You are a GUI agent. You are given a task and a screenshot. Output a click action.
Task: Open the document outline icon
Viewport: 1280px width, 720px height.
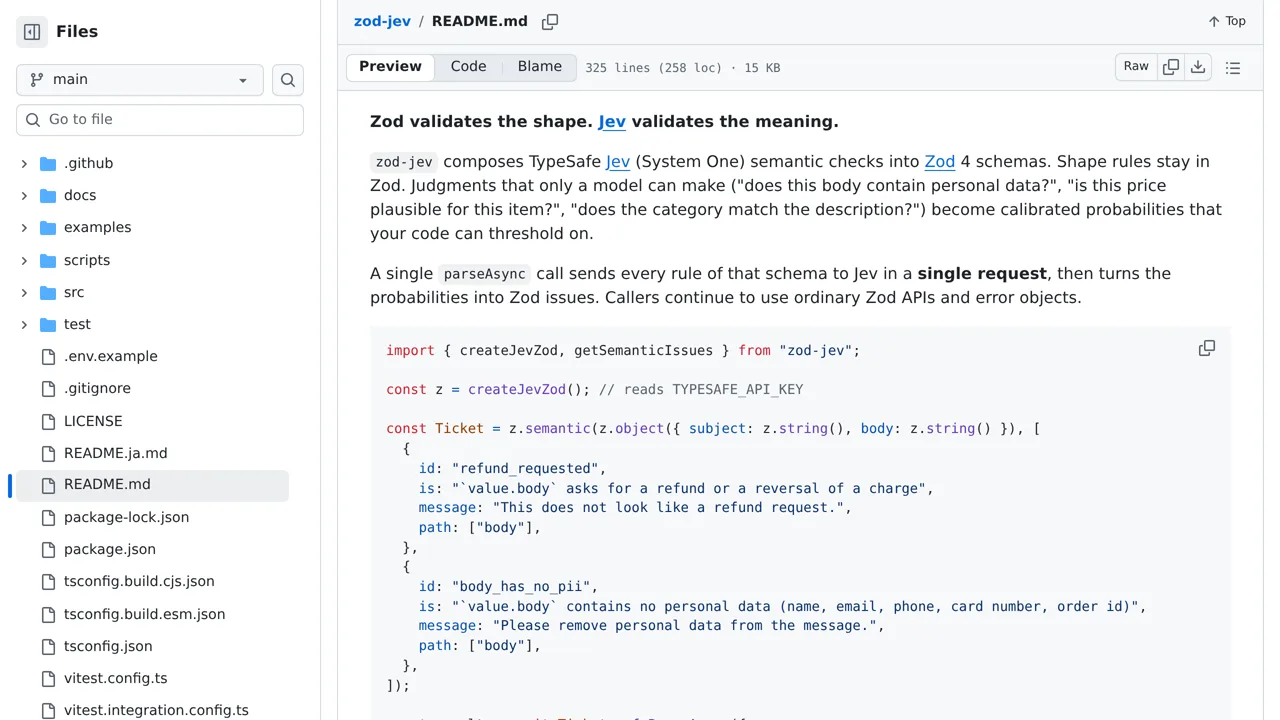tap(1233, 68)
